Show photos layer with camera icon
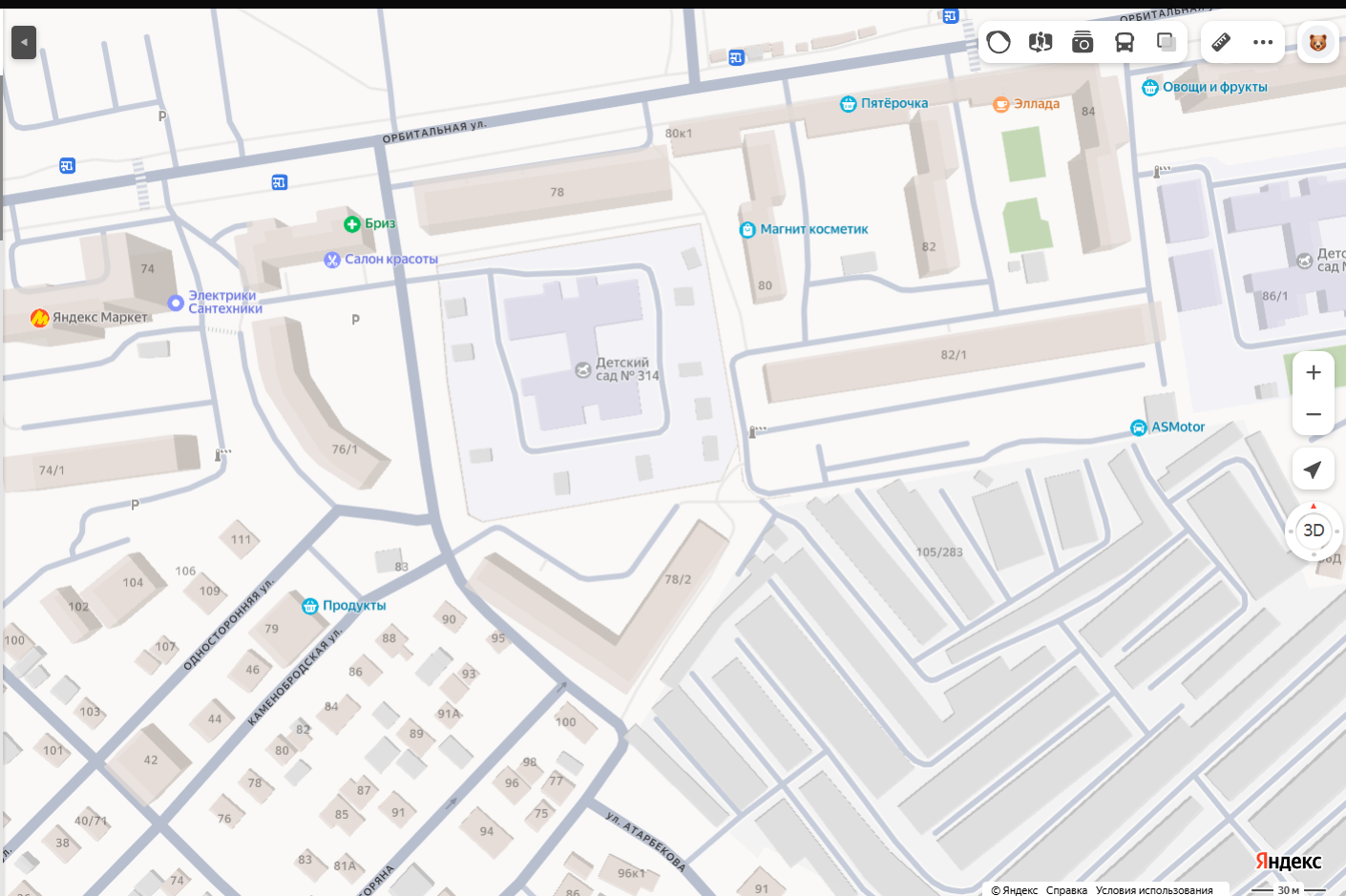The width and height of the screenshot is (1346, 896). 1083,42
